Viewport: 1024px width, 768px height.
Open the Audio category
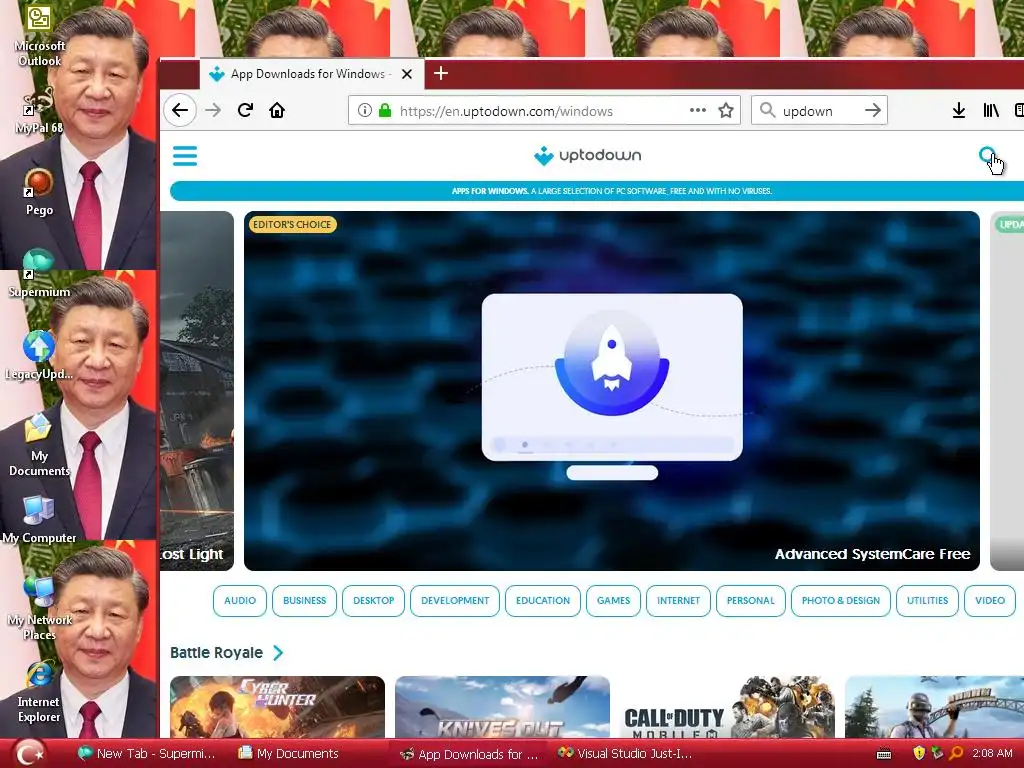(x=240, y=600)
